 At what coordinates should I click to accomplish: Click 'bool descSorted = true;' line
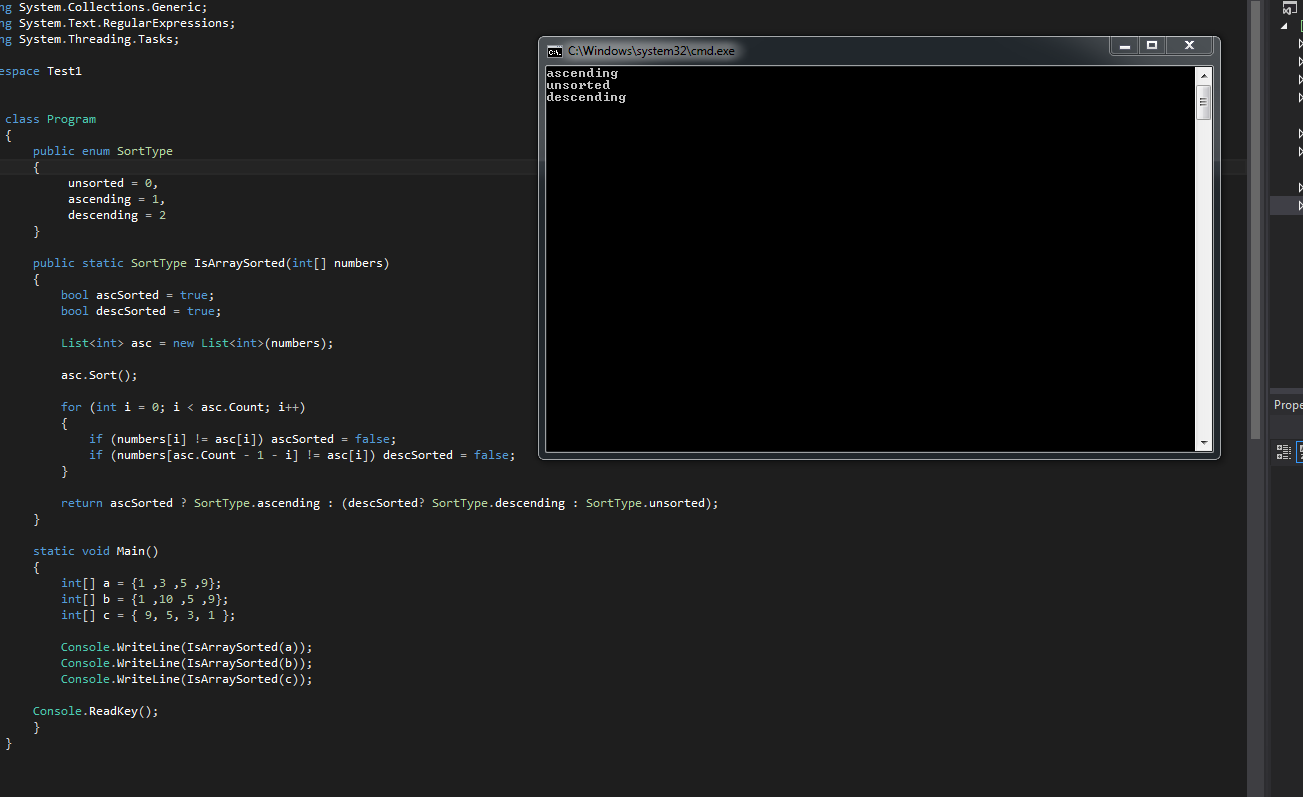coord(141,311)
